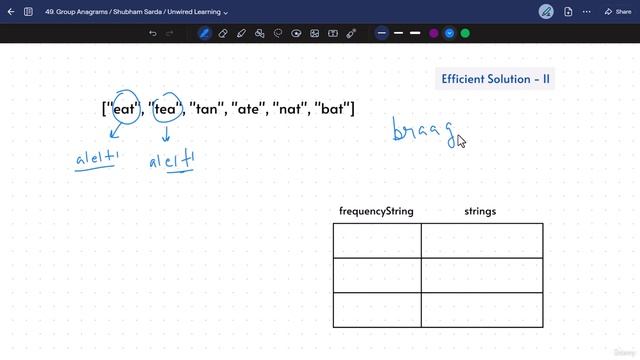
Task: Click the Share button
Action: click(618, 12)
